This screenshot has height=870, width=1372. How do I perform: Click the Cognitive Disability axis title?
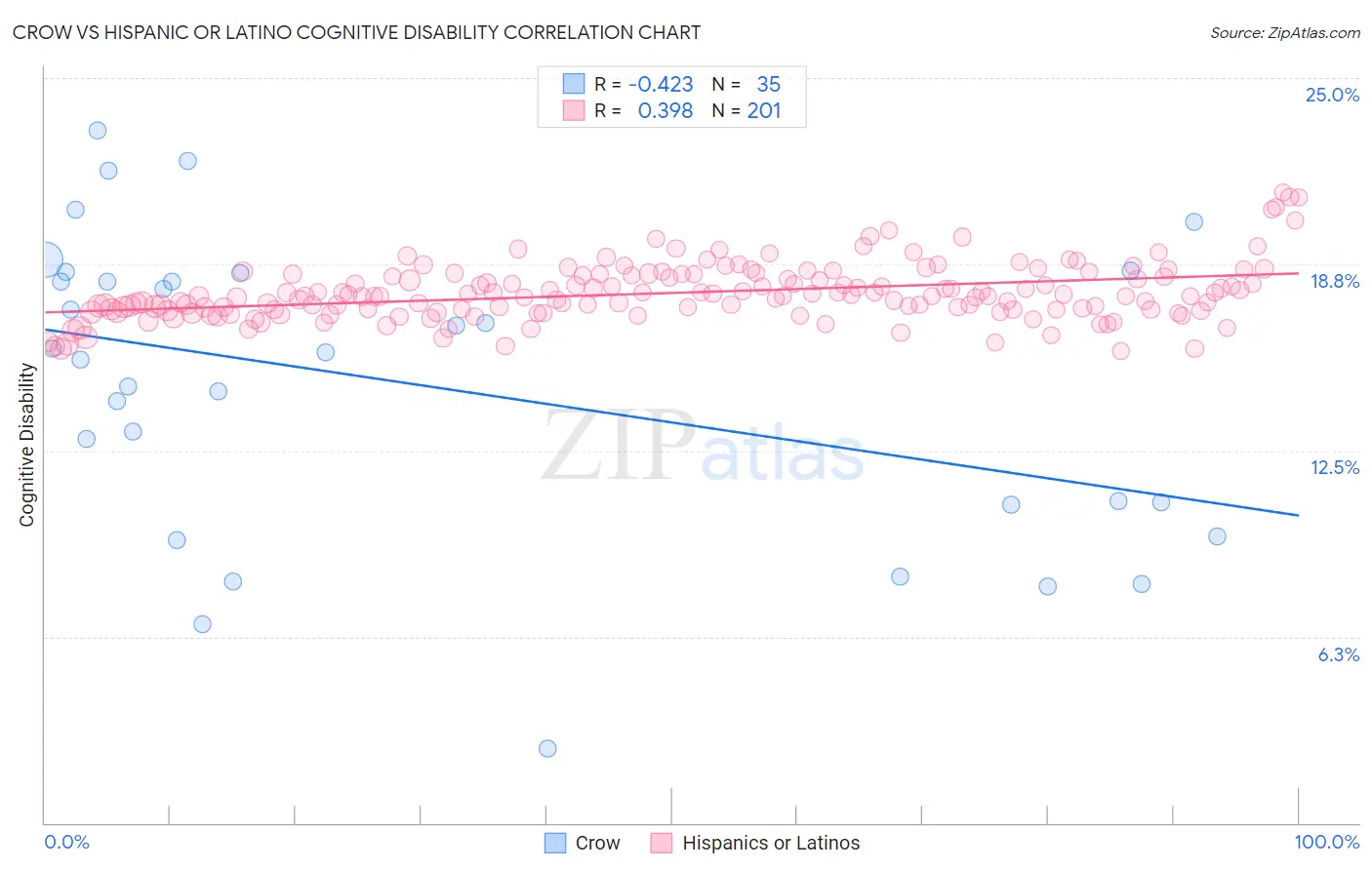point(26,445)
